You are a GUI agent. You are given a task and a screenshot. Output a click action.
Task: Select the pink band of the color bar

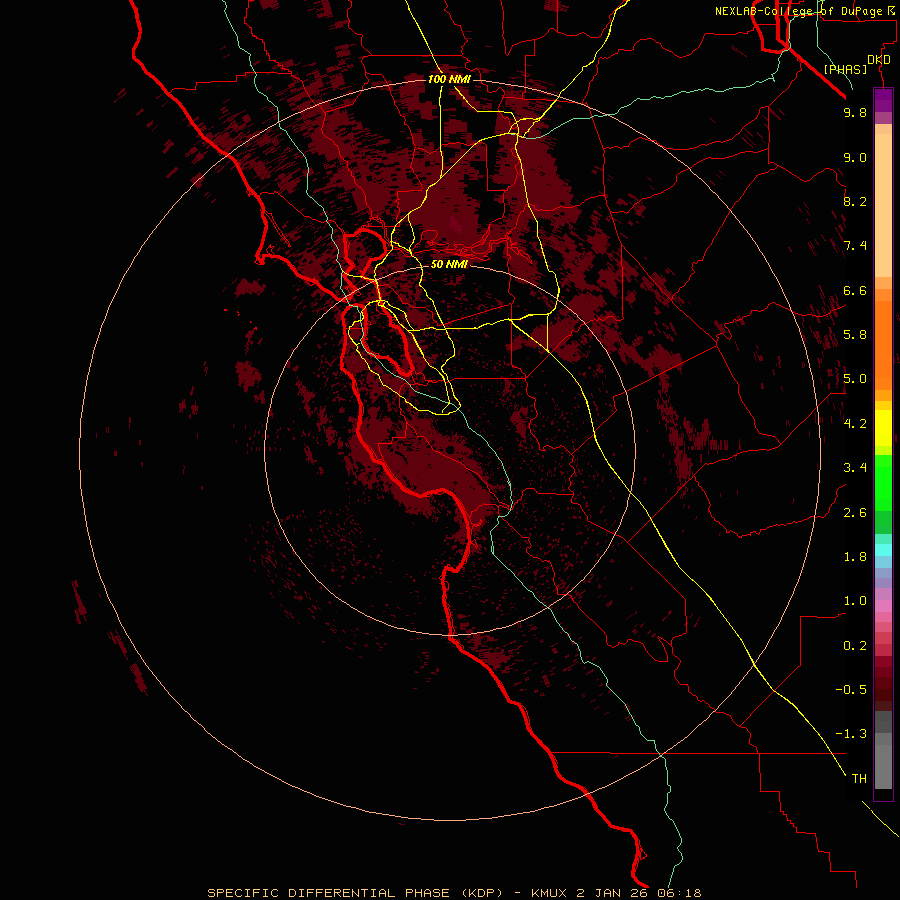[x=883, y=606]
